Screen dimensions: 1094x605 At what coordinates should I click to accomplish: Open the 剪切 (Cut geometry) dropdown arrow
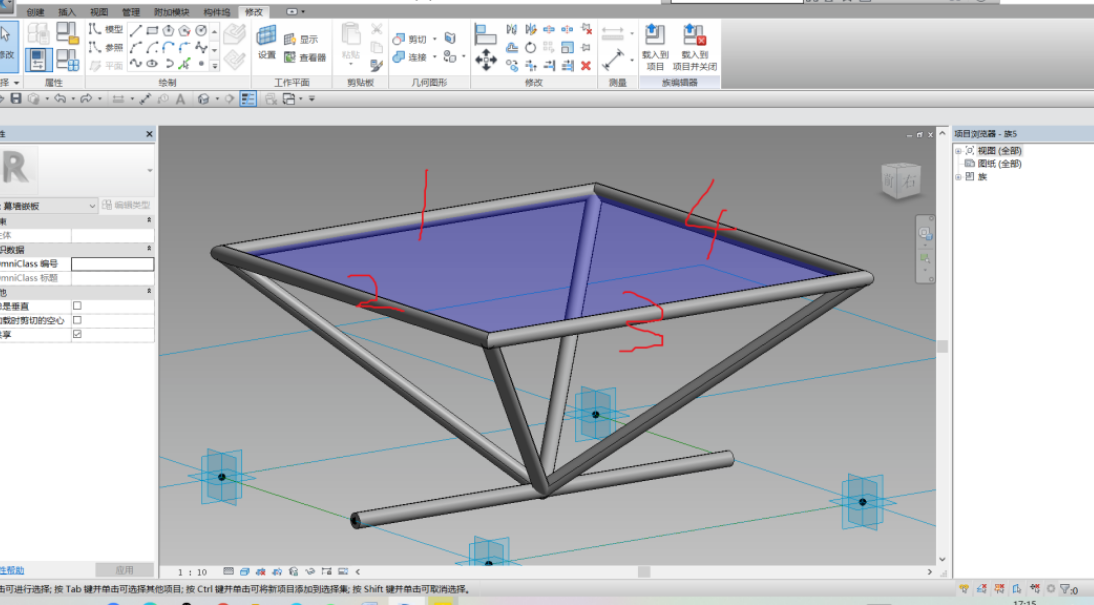[x=435, y=40]
